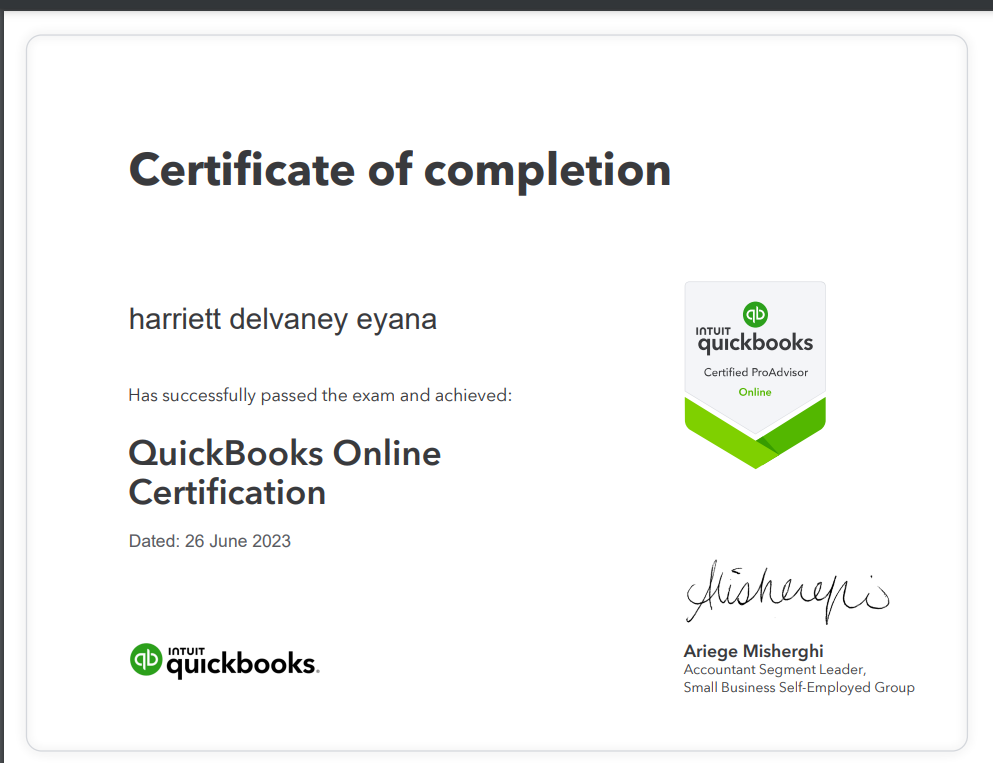Click the QuickBooks Online Certification title
The width and height of the screenshot is (993, 763).
(x=284, y=472)
